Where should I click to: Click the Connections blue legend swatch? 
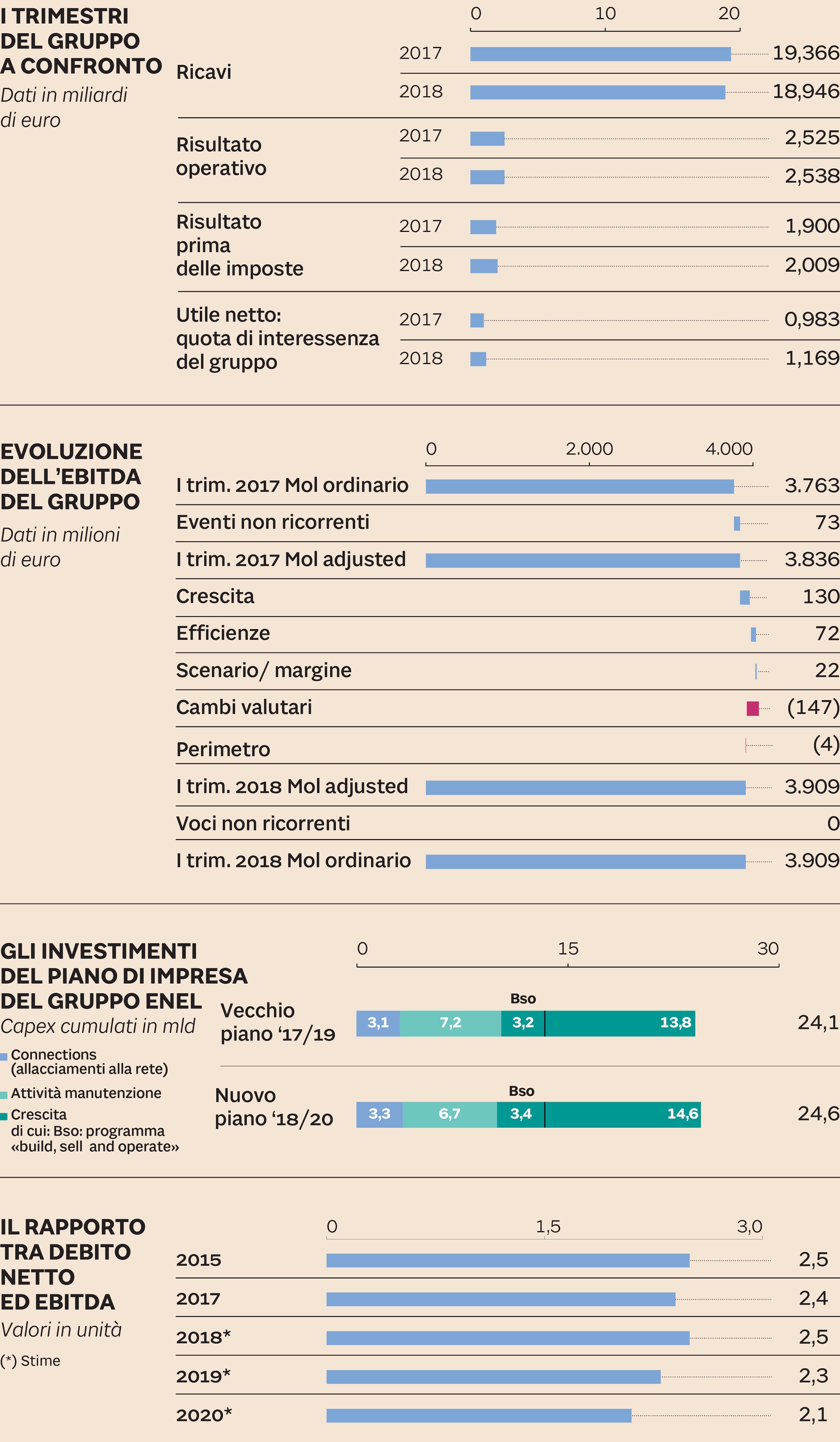click(3, 1057)
